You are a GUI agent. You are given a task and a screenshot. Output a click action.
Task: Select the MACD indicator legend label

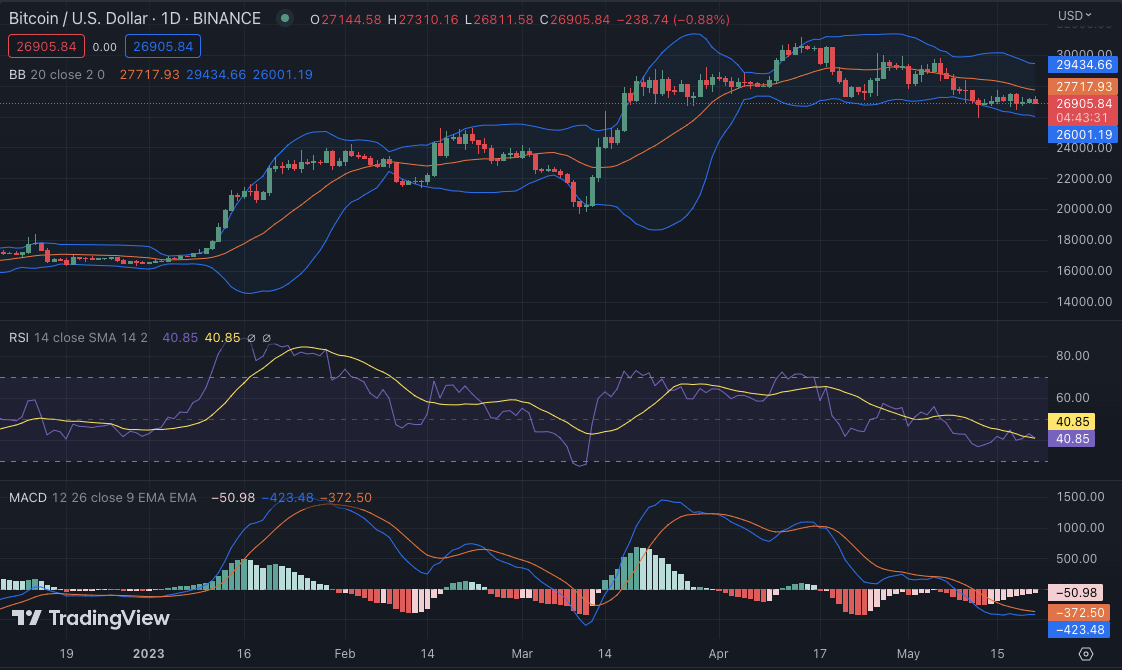click(28, 497)
